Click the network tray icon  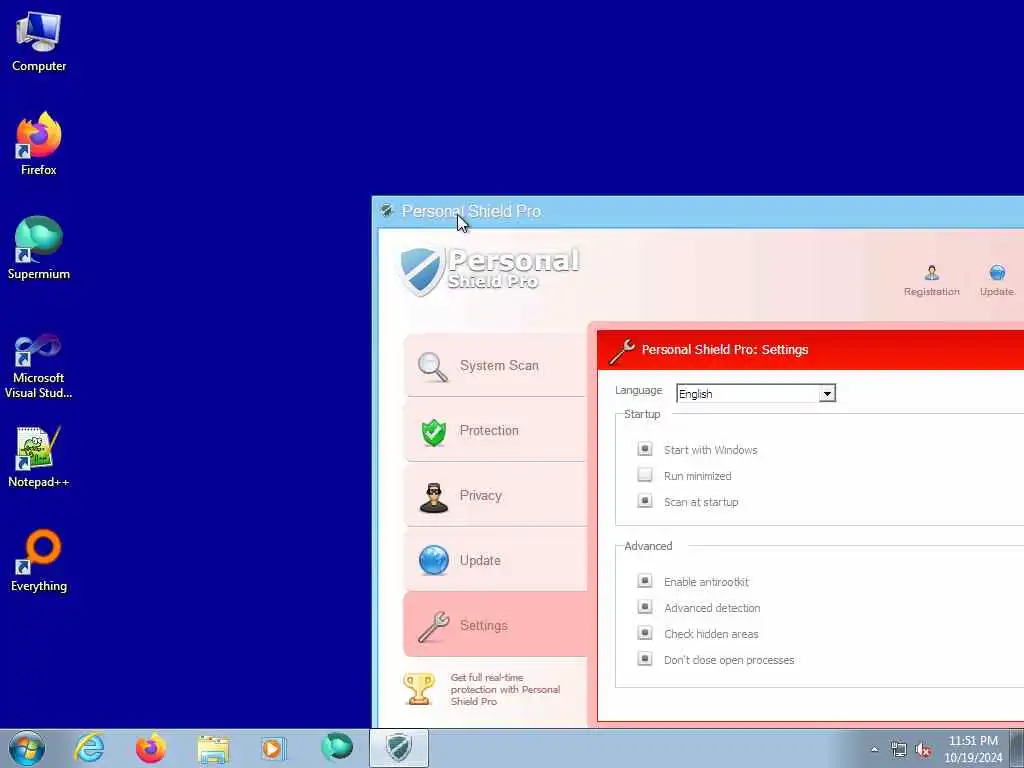(899, 750)
